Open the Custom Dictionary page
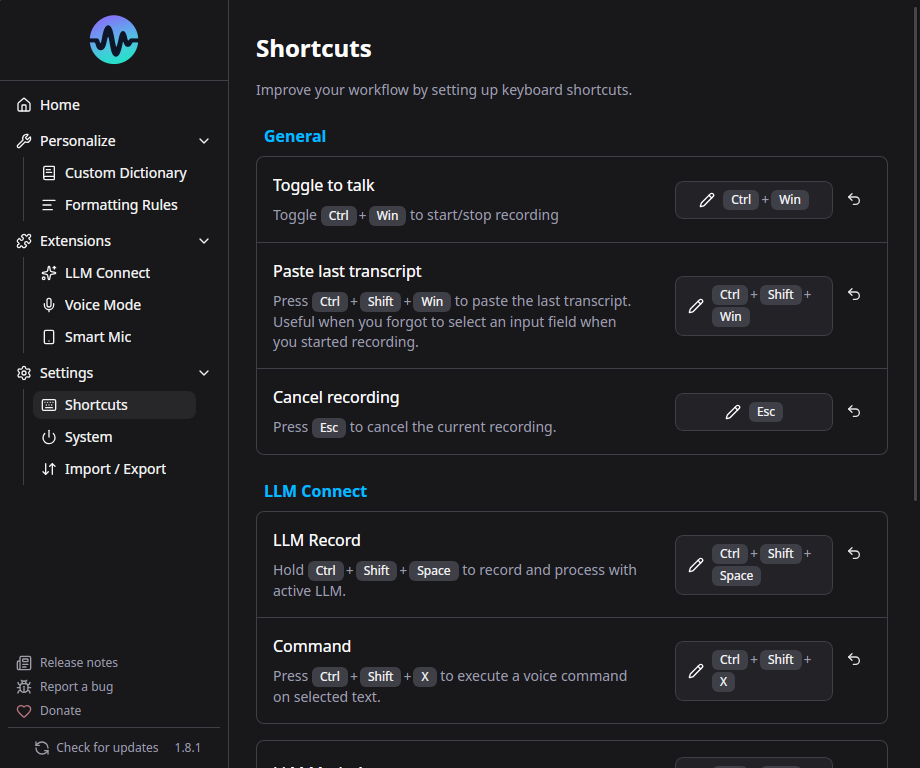 coord(124,172)
